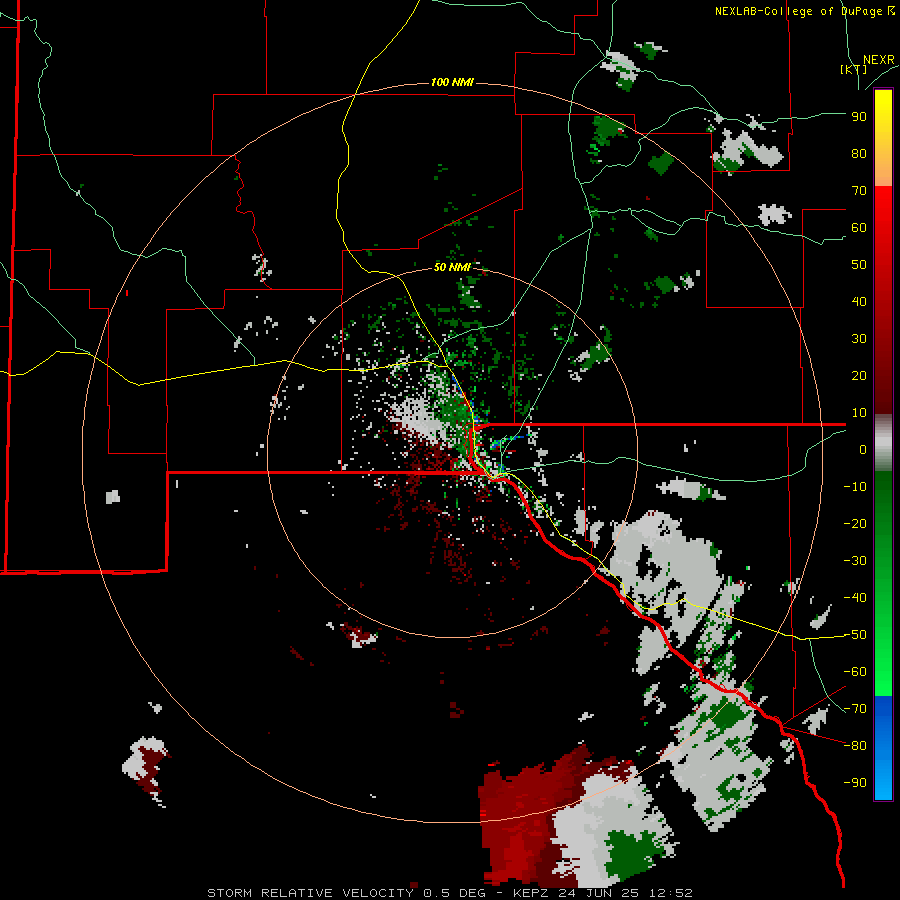Click the green echo patch at bottom right
The height and width of the screenshot is (900, 900).
tap(631, 855)
